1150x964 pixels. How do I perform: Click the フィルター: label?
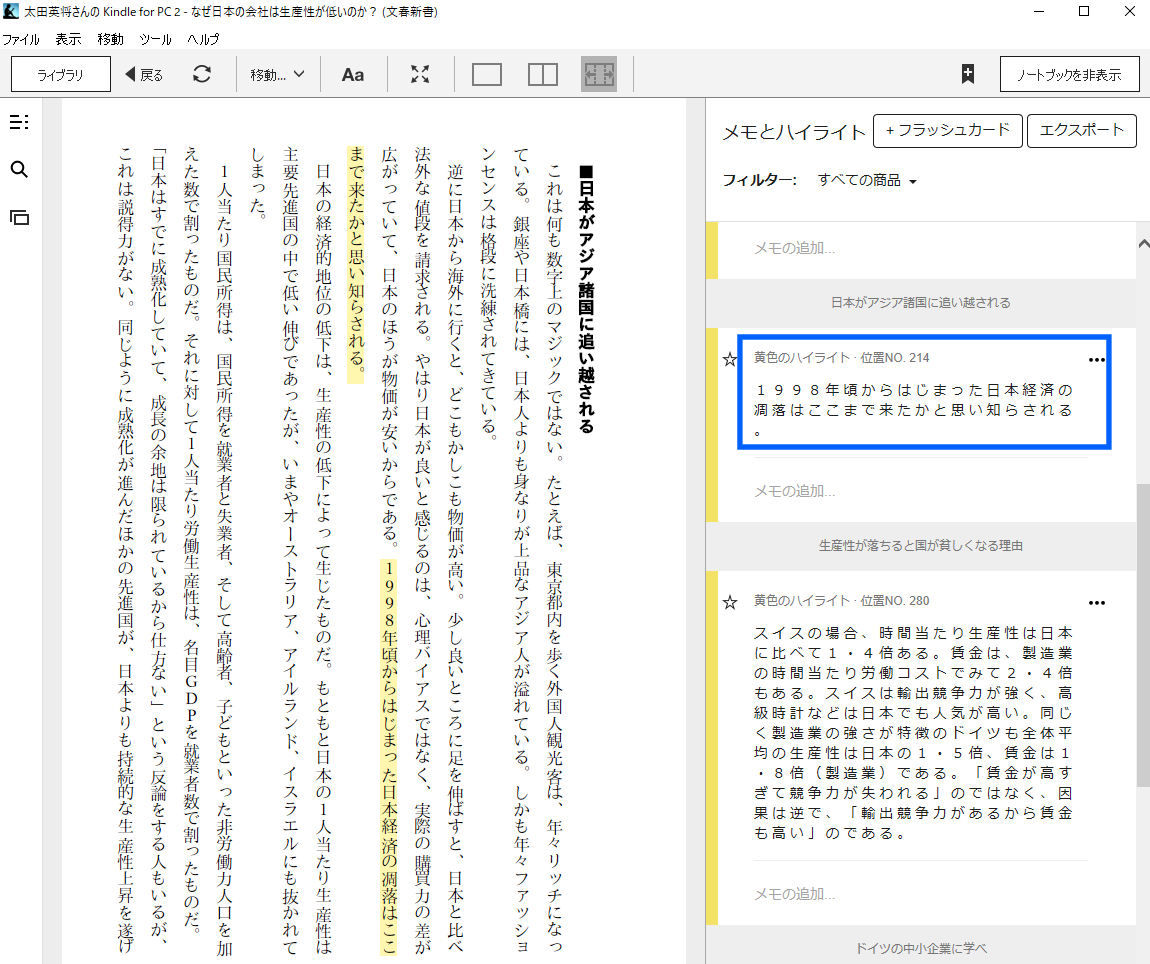click(x=759, y=180)
